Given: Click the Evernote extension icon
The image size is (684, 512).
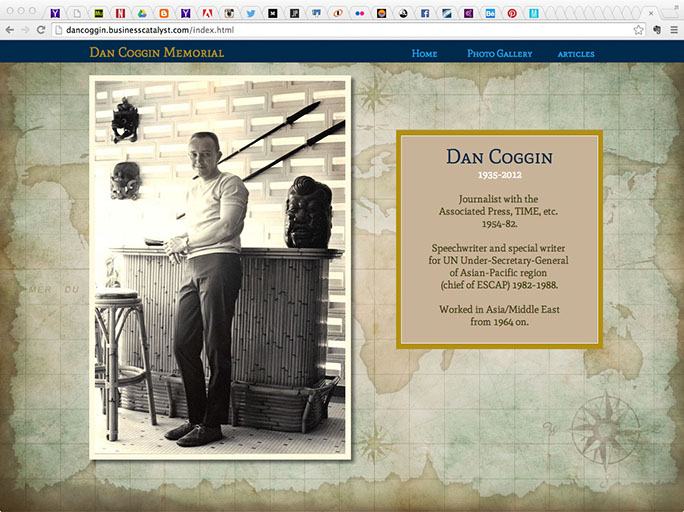Looking at the screenshot, I should point(657,30).
